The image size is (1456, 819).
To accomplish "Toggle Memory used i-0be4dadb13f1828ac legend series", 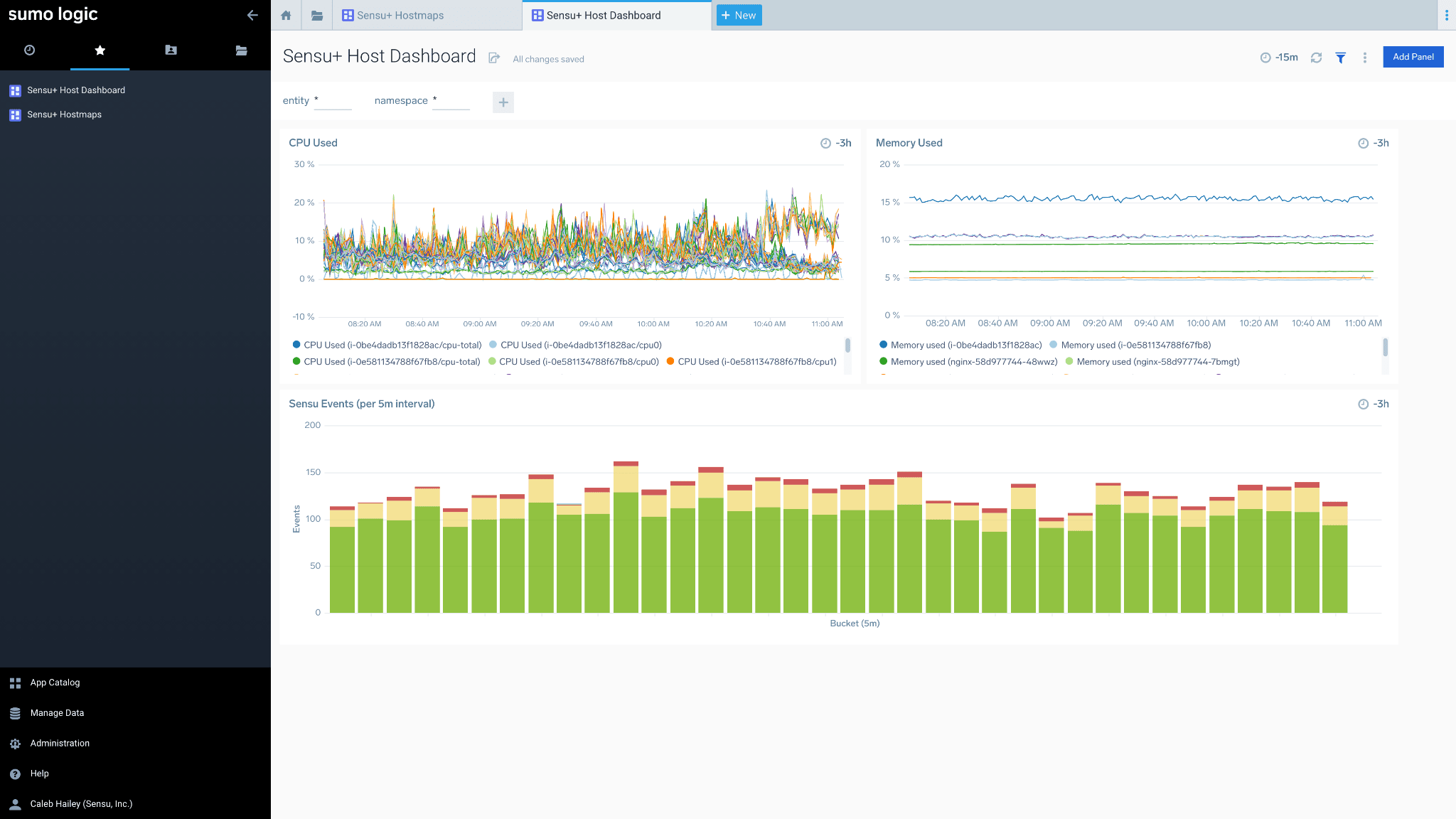I will click(960, 345).
